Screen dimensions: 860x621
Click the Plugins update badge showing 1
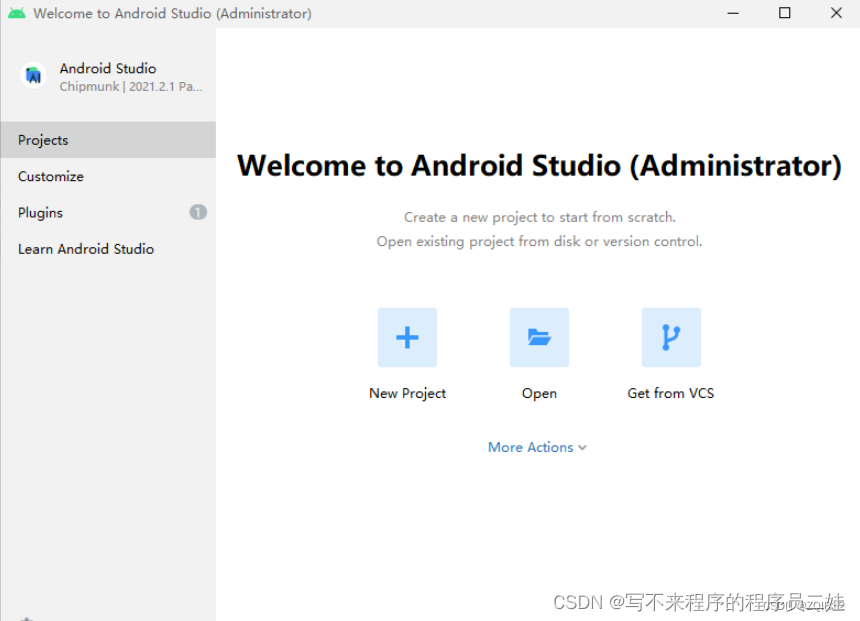point(198,212)
